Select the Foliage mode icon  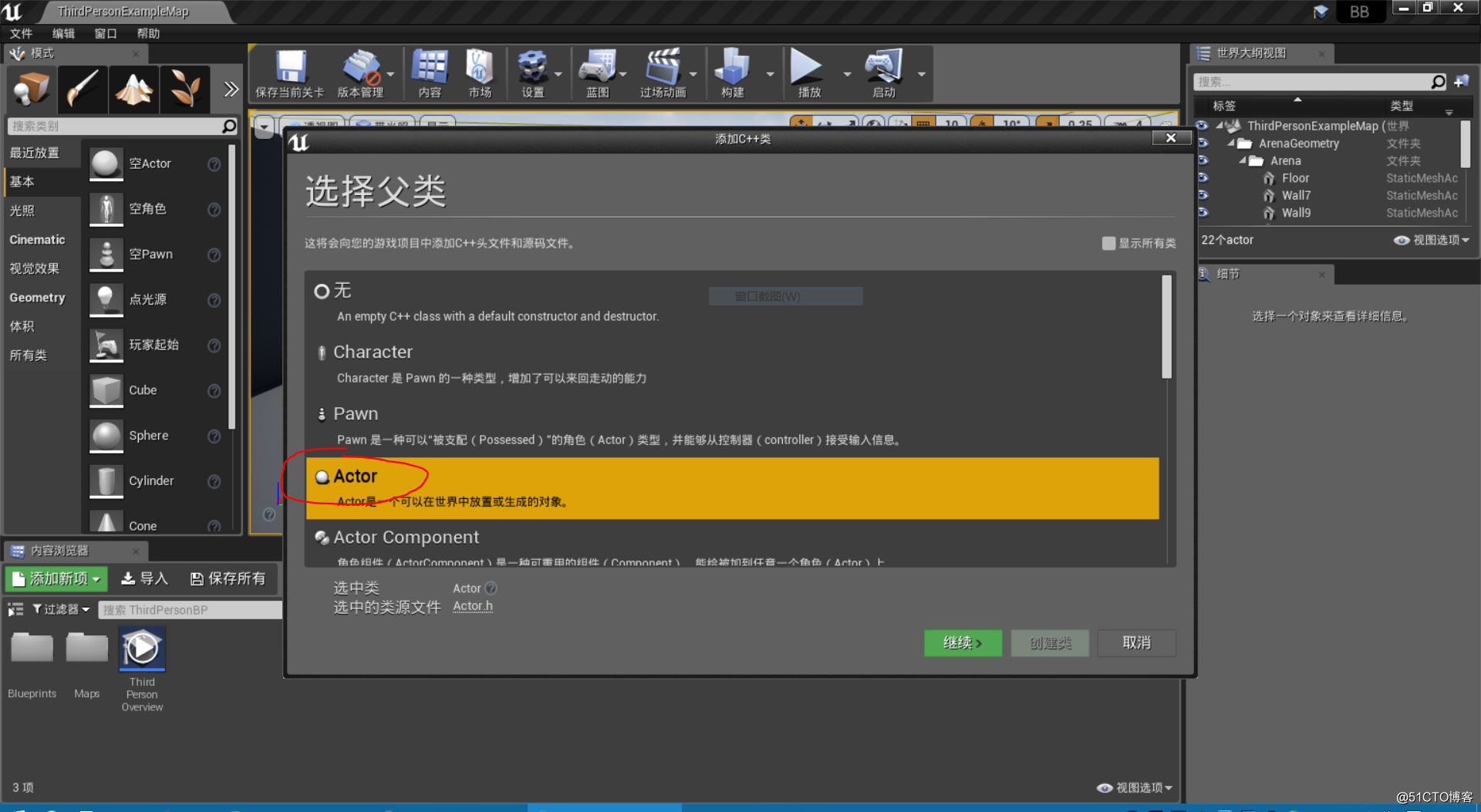tap(184, 89)
